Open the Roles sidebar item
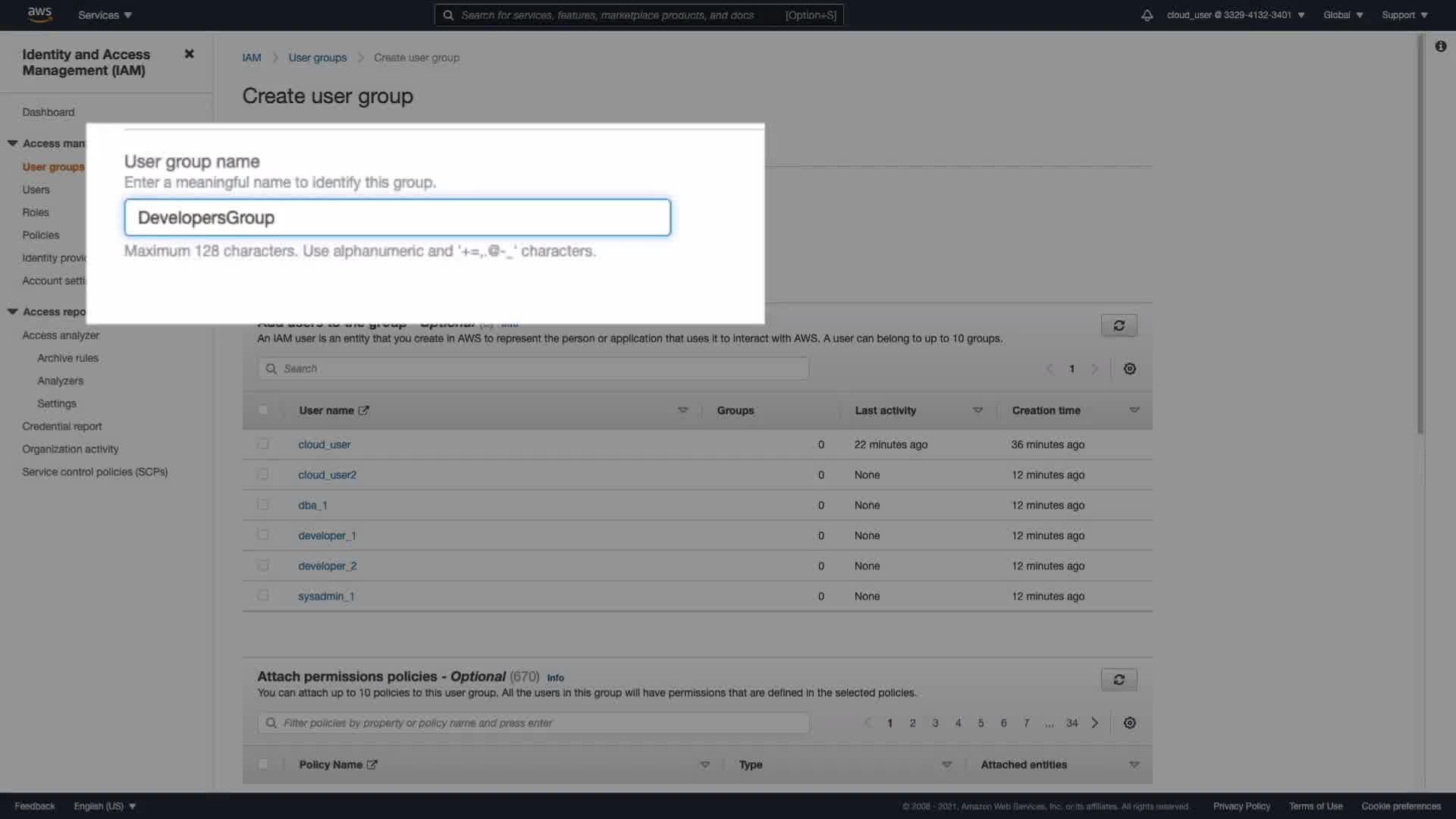Image resolution: width=1456 pixels, height=819 pixels. click(36, 212)
